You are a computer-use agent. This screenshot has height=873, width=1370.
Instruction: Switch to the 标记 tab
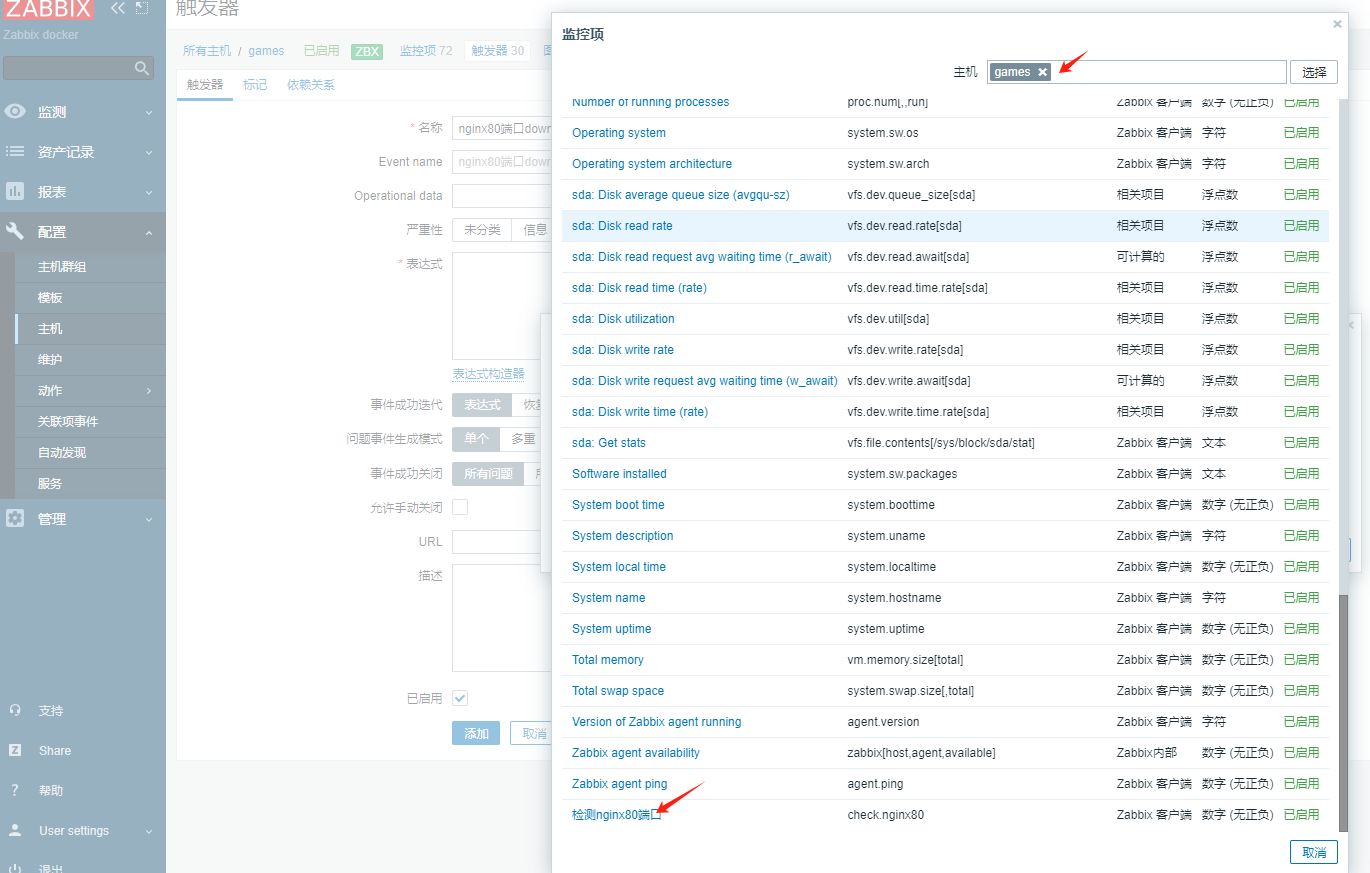pos(255,85)
